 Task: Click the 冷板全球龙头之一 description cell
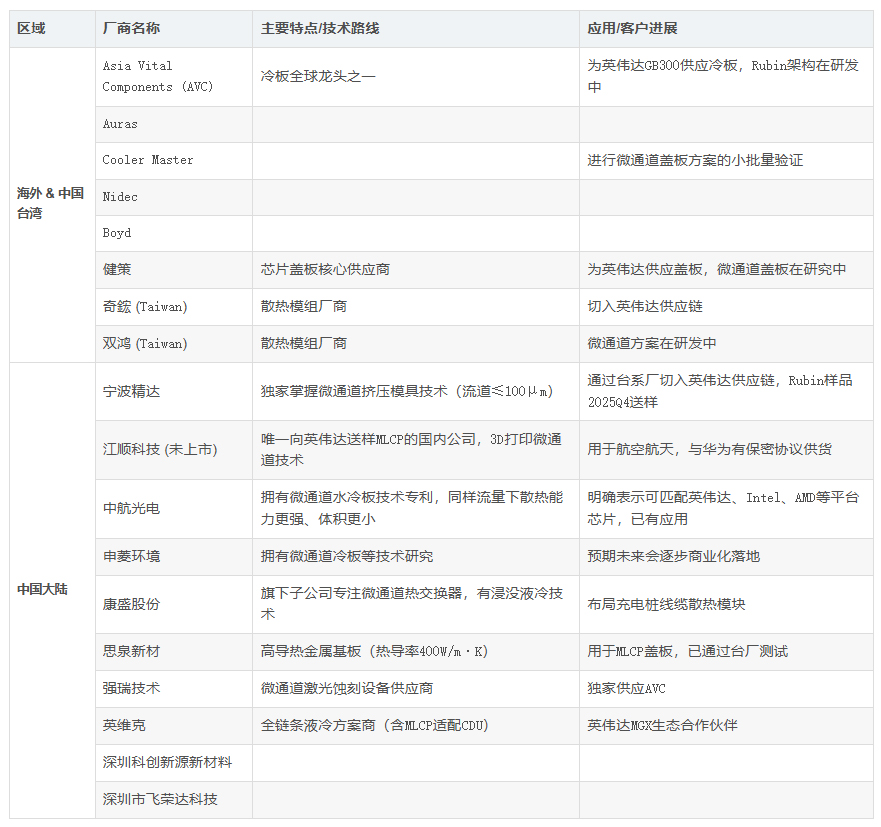pyautogui.click(x=318, y=77)
